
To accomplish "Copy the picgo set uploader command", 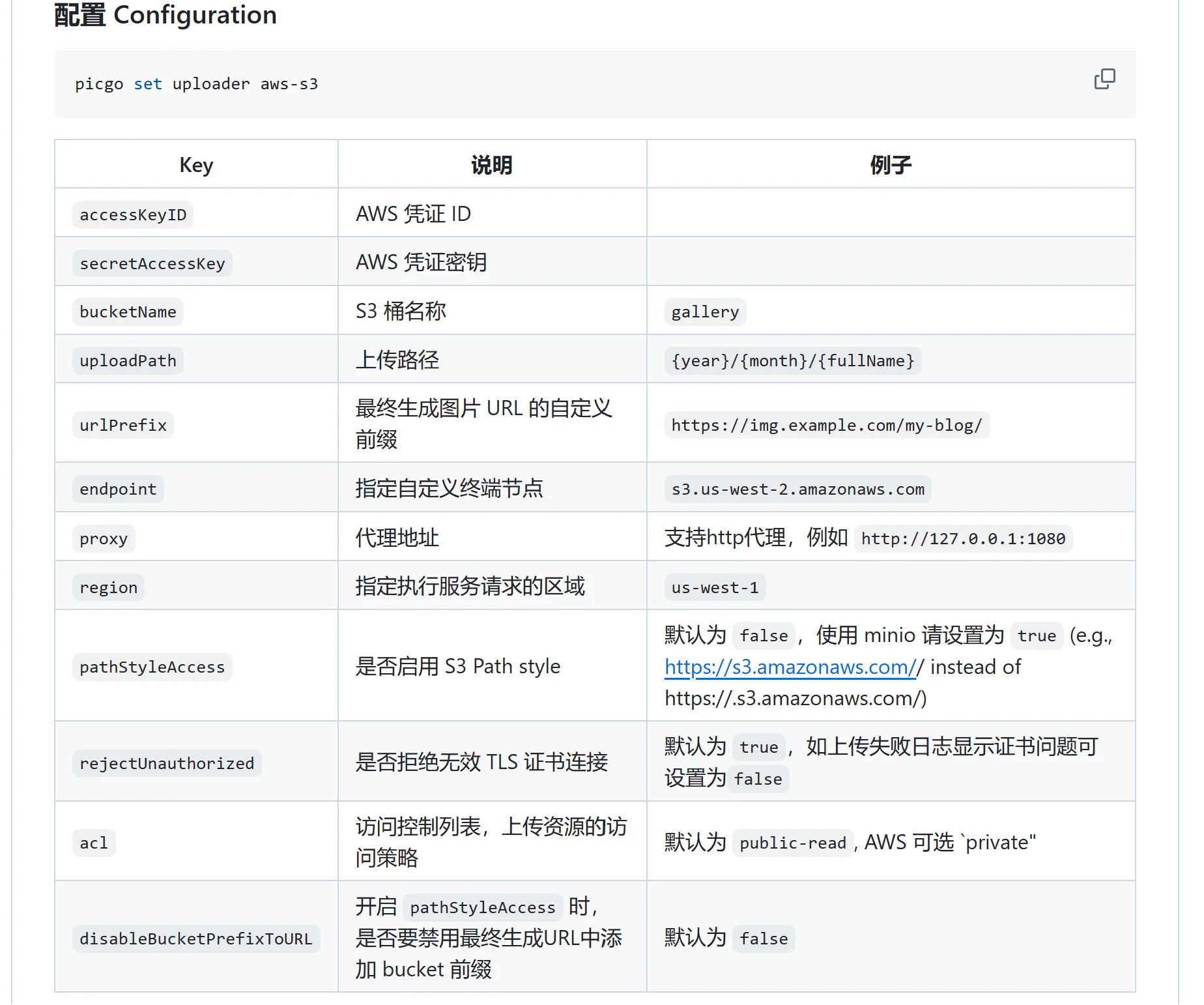I will 1104,79.
